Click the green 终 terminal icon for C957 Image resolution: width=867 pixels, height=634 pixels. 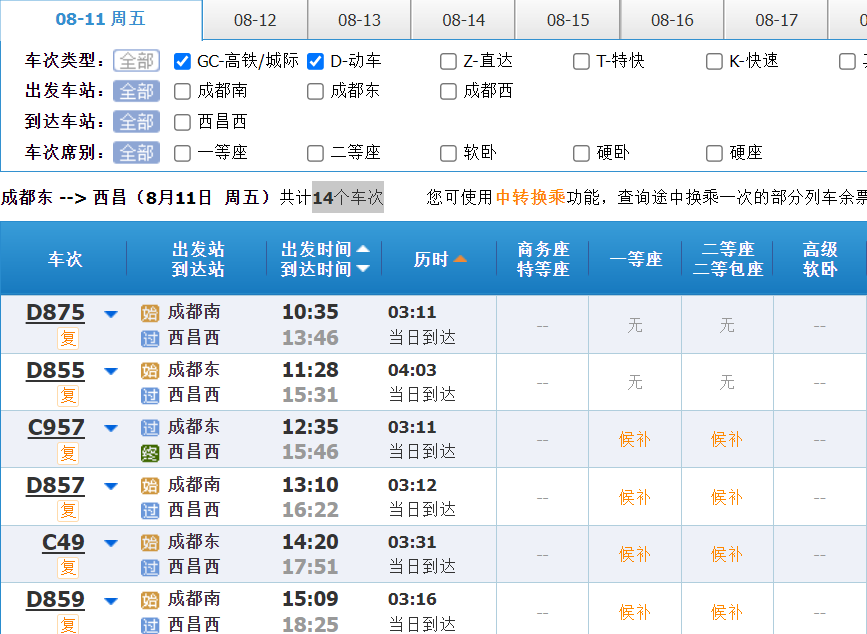point(150,453)
